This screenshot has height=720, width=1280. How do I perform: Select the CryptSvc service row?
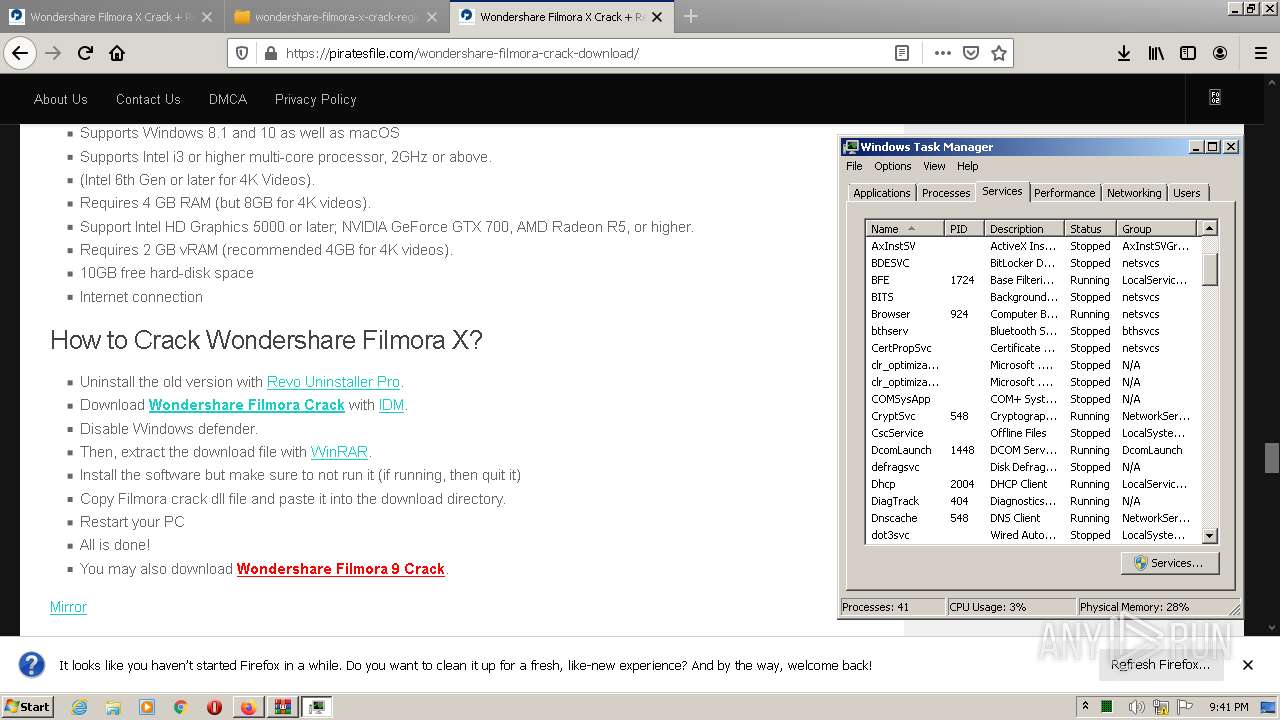coord(1032,416)
